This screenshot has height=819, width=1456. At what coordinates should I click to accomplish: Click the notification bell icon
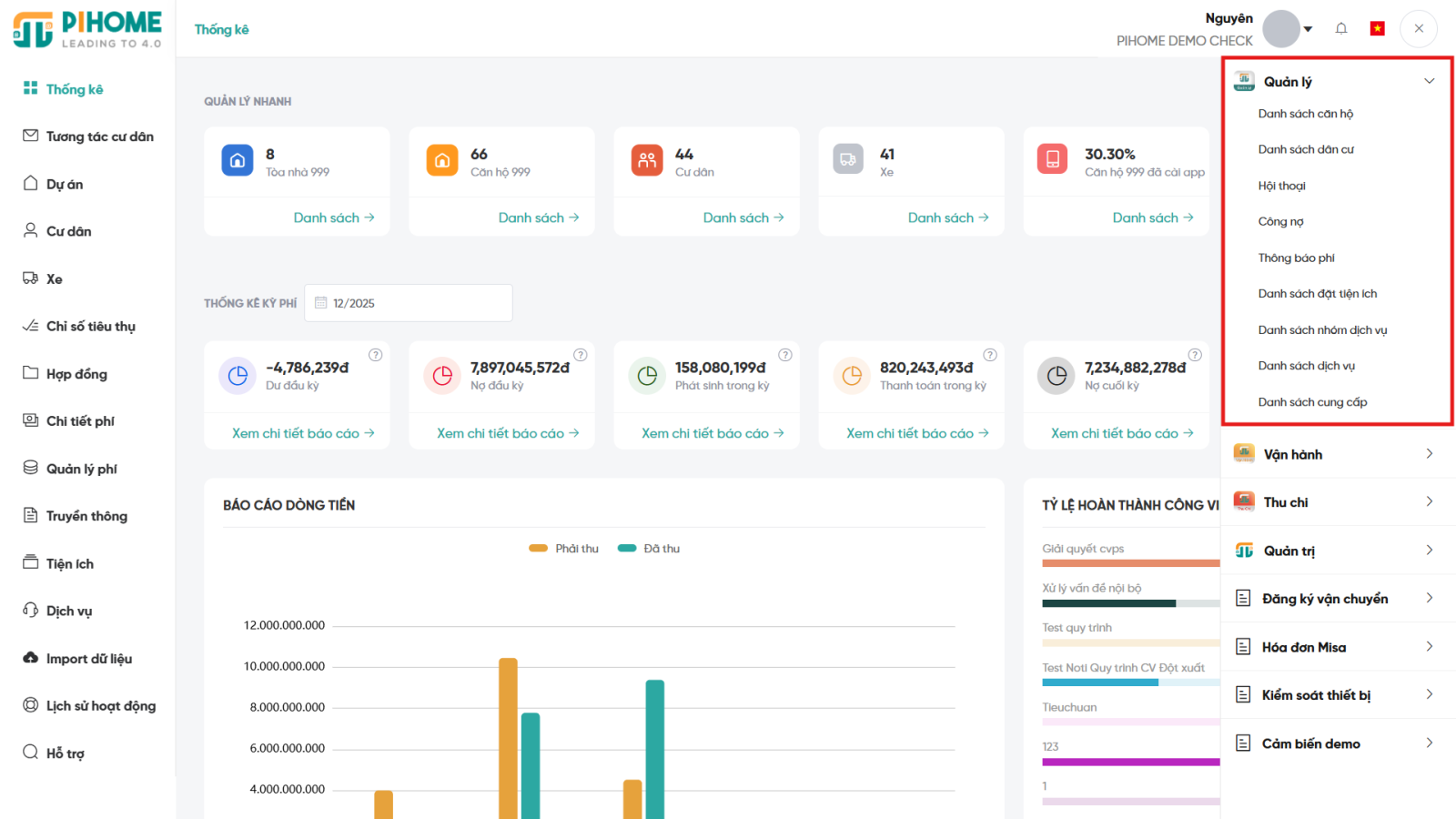(1340, 29)
